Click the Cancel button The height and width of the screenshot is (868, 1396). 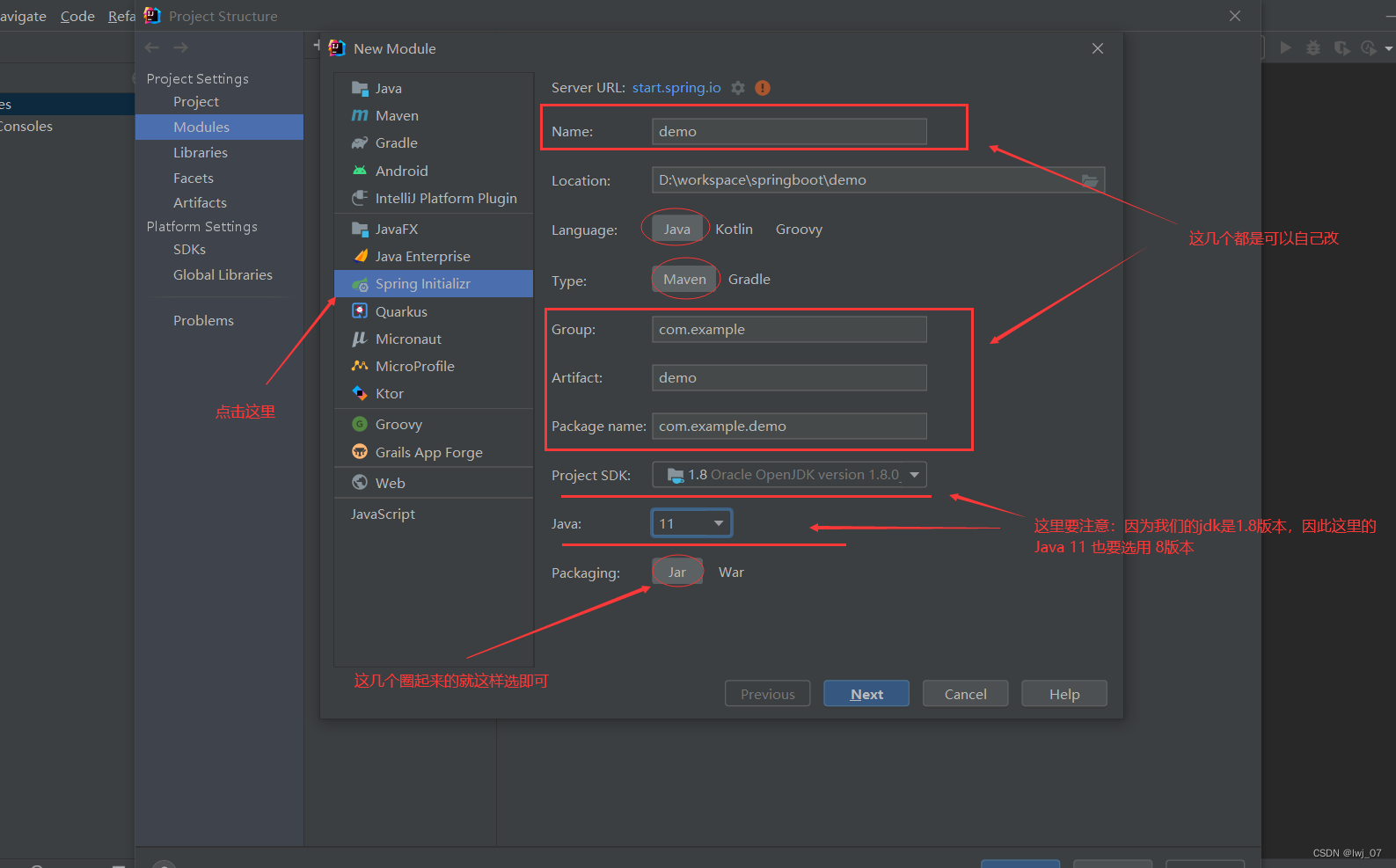[x=965, y=694]
